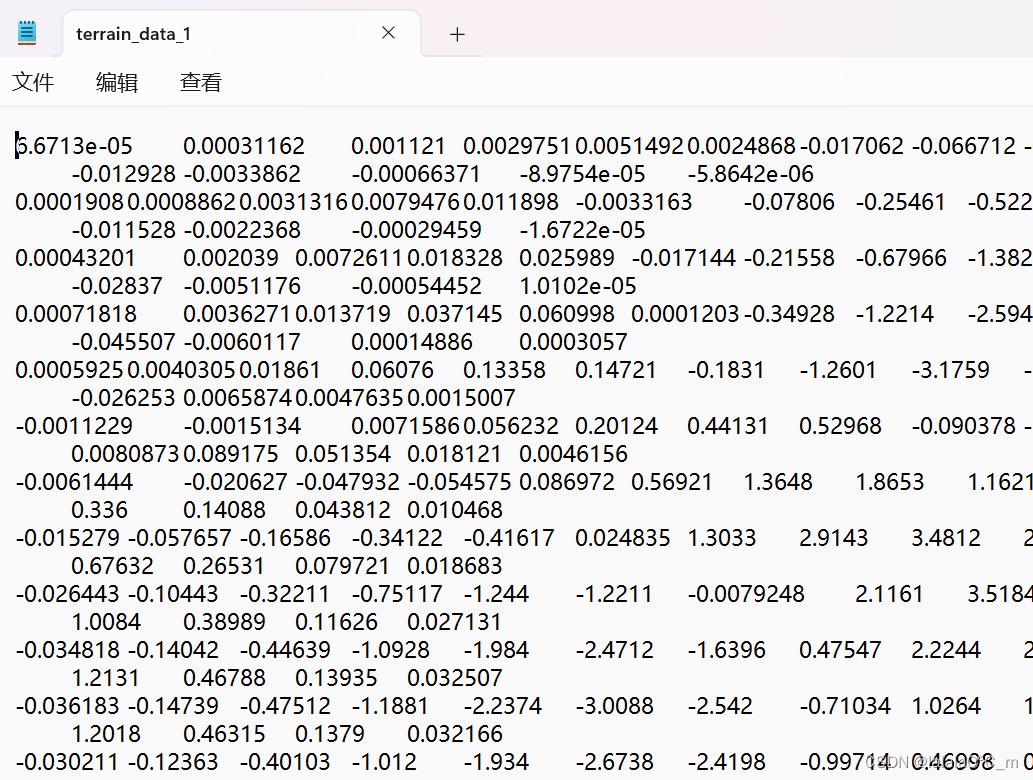Click the value -5.8642e-06 in the text
Image resolution: width=1033 pixels, height=780 pixels.
pyautogui.click(x=743, y=174)
